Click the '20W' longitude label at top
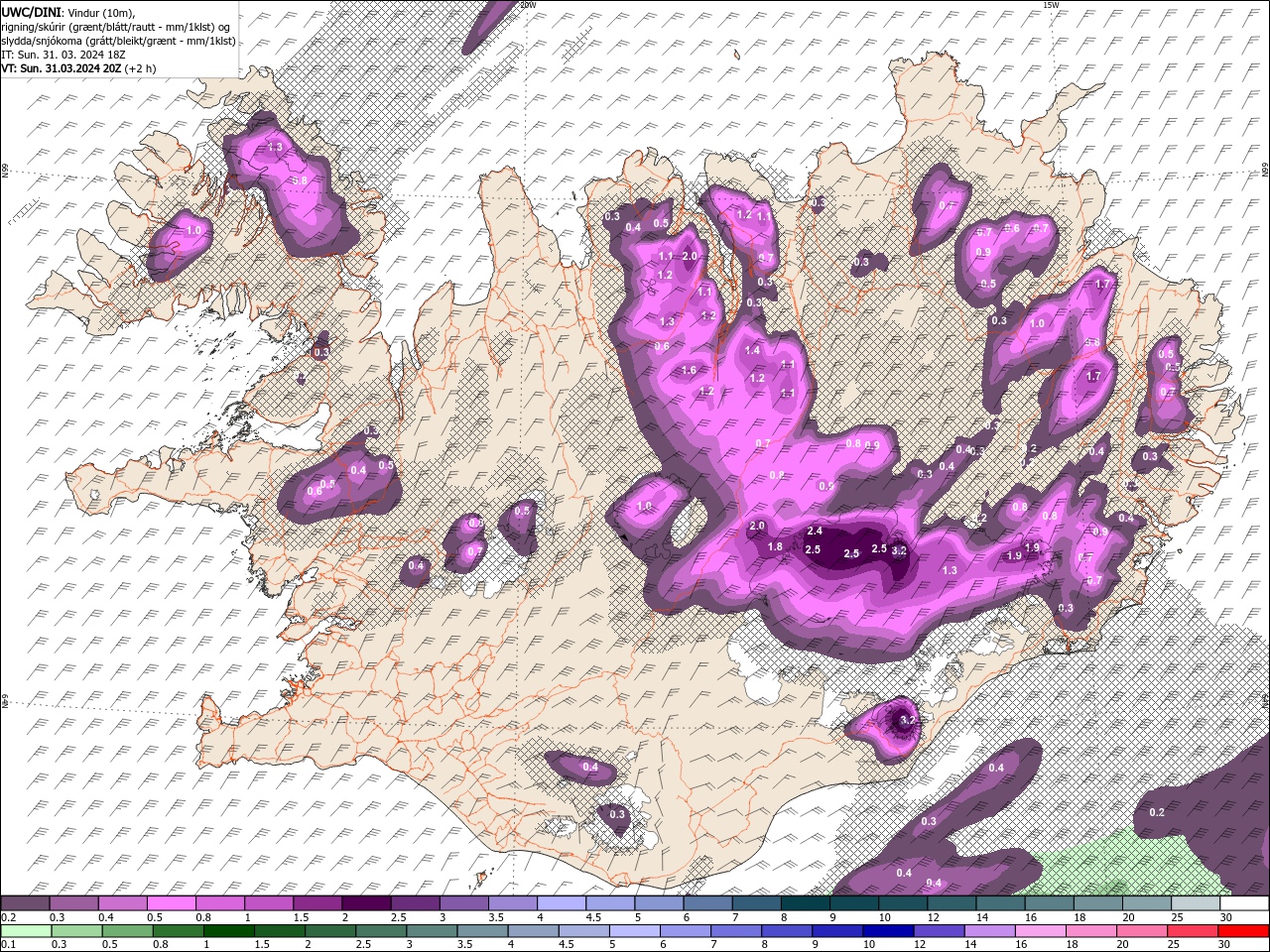This screenshot has width=1270, height=952. (527, 5)
